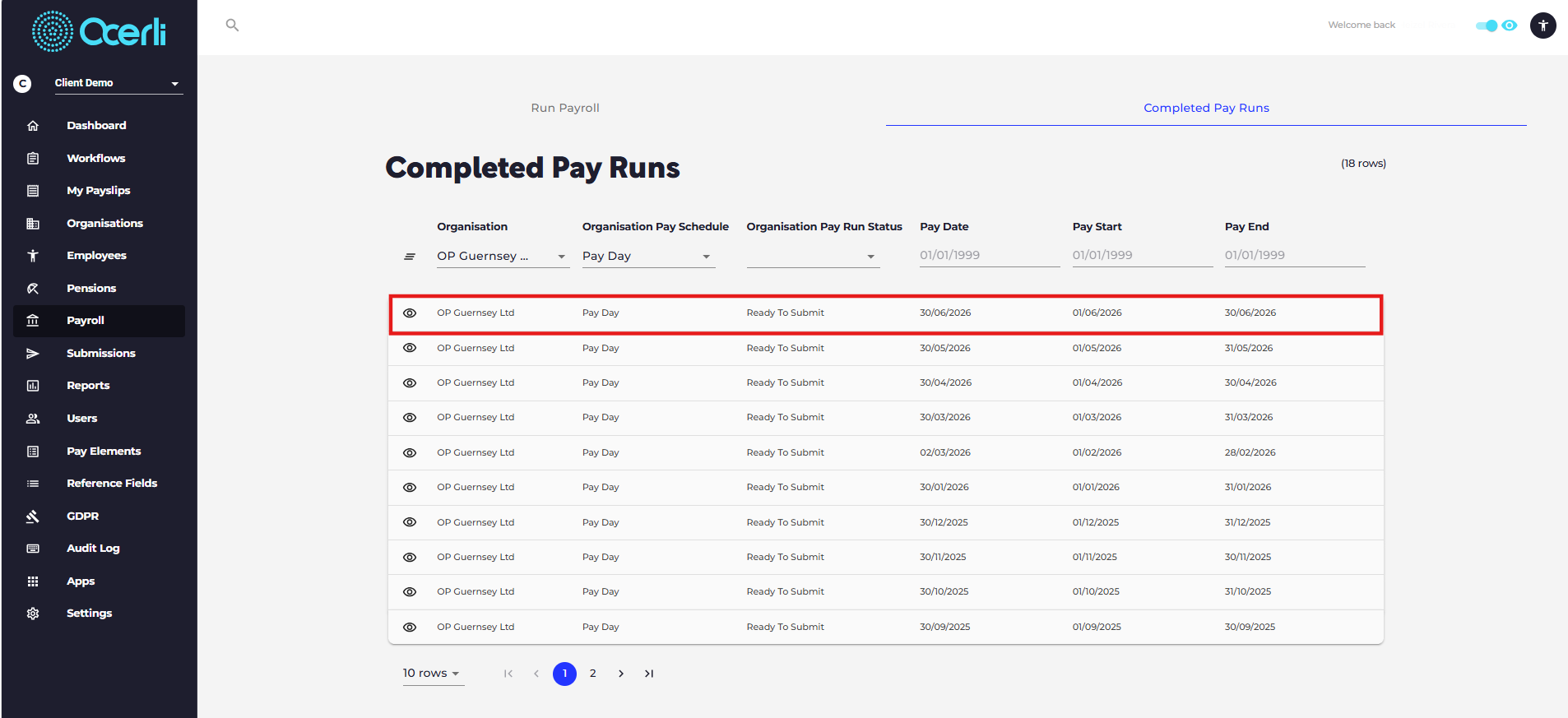Click the search magnifier icon
This screenshot has height=718, width=1568.
coord(232,25)
